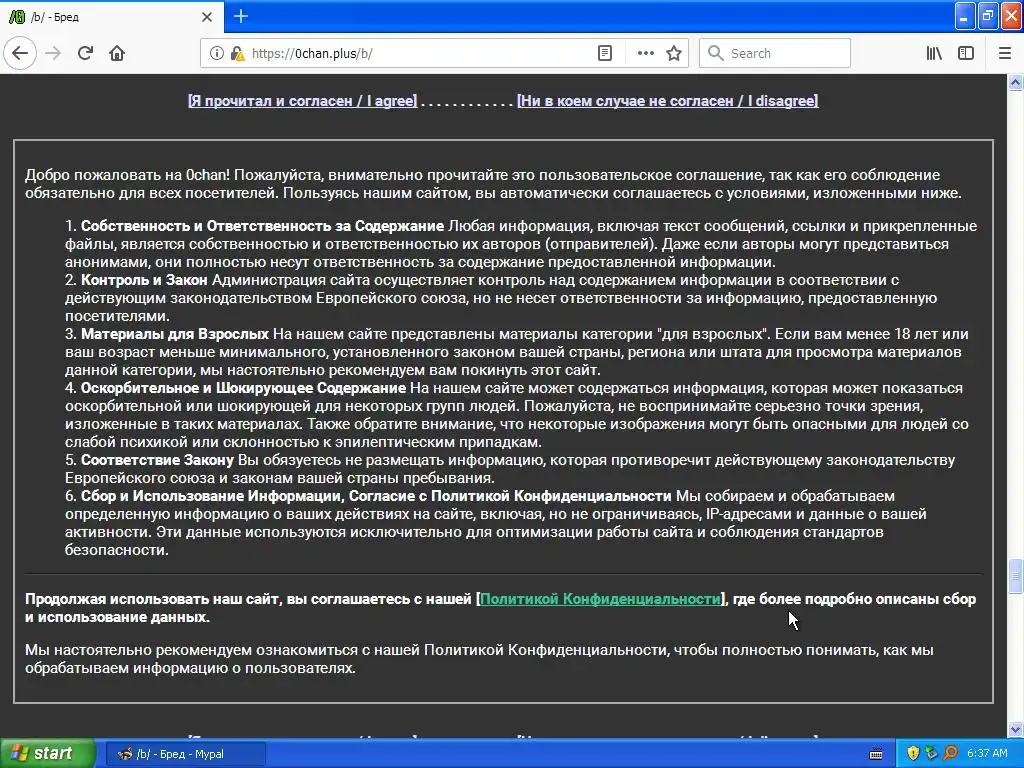Image resolution: width=1024 pixels, height=768 pixels.
Task: Open the Политикой Конфиденциальности link
Action: 600,599
